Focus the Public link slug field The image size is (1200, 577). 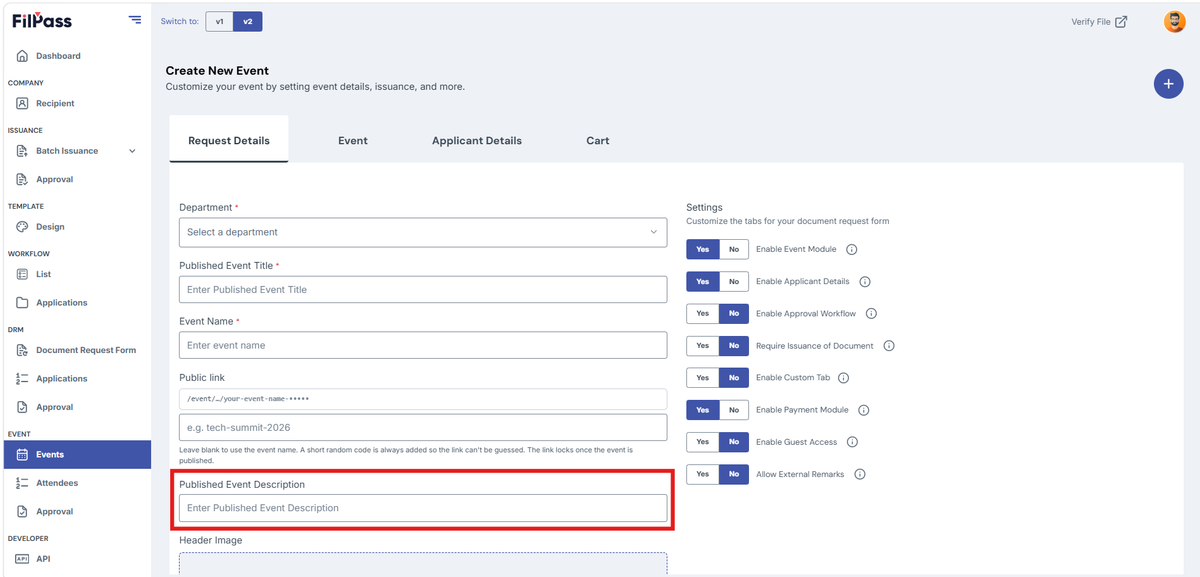click(423, 428)
